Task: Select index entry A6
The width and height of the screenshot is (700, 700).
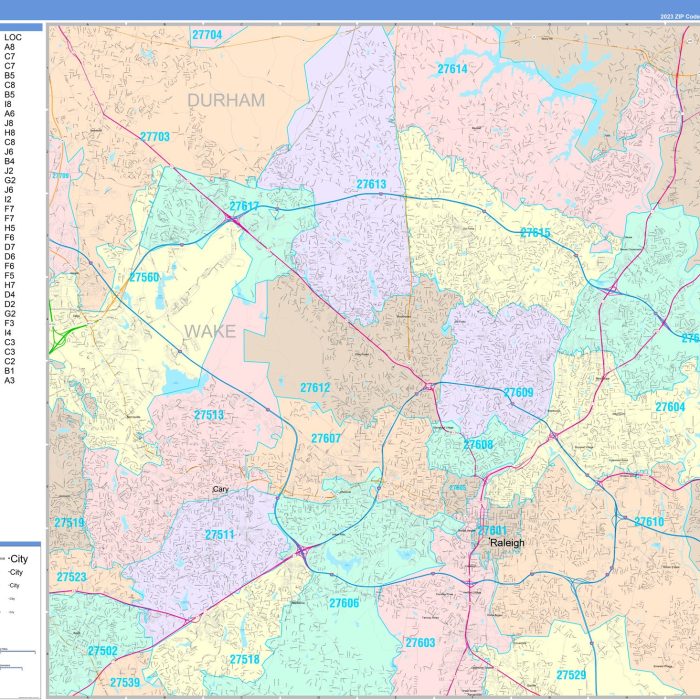Action: coord(9,113)
